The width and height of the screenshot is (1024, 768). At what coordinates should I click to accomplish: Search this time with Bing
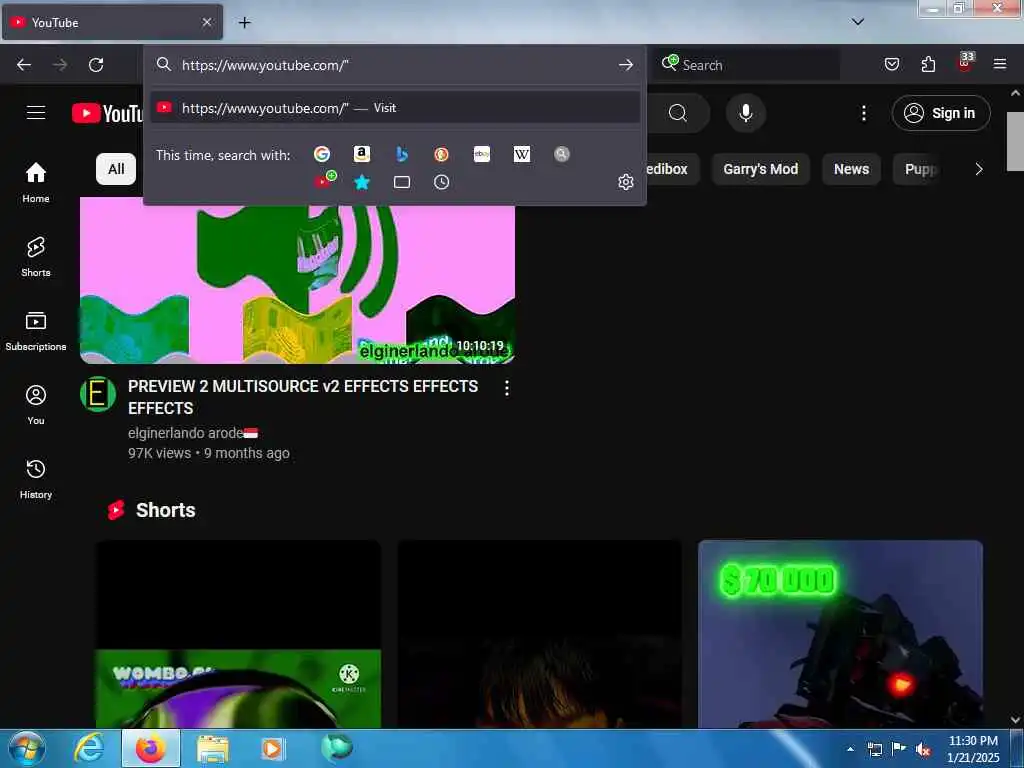tap(402, 154)
